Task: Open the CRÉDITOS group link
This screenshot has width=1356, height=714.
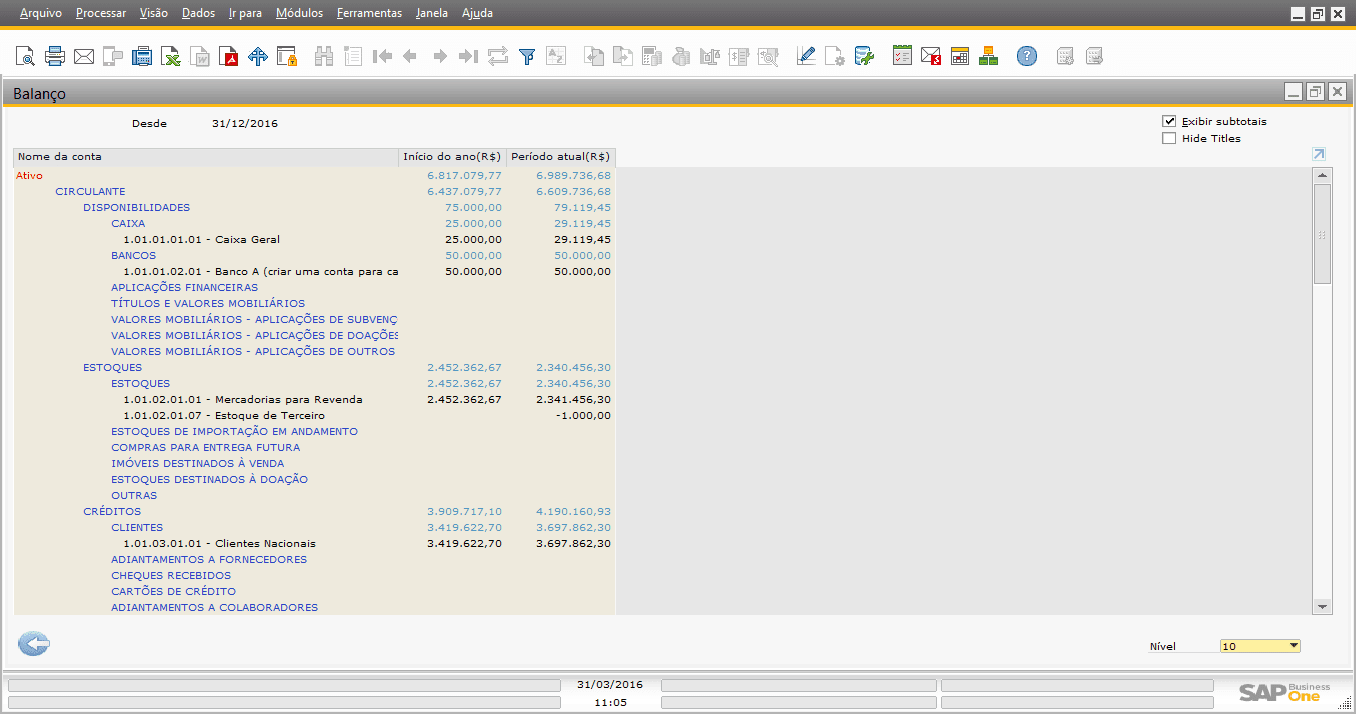Action: (x=112, y=511)
